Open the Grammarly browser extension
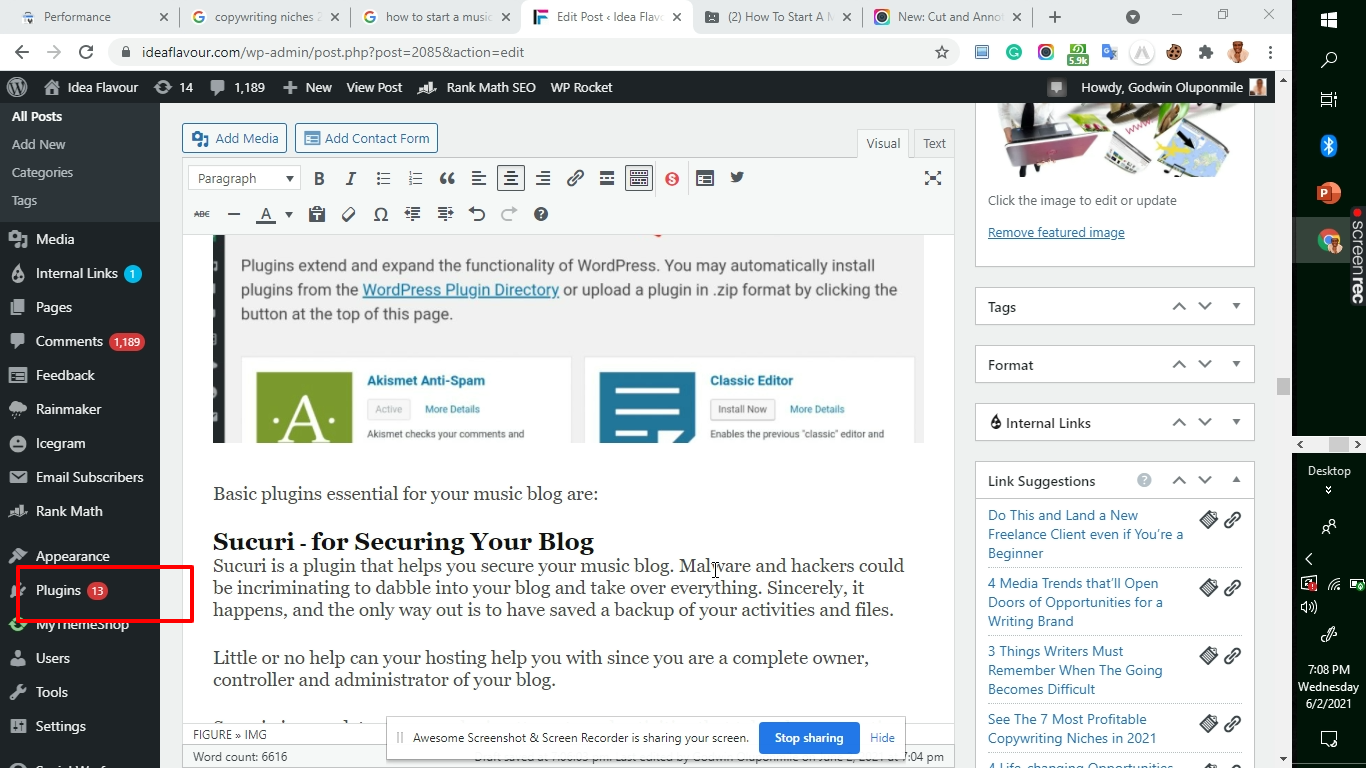 click(1014, 53)
